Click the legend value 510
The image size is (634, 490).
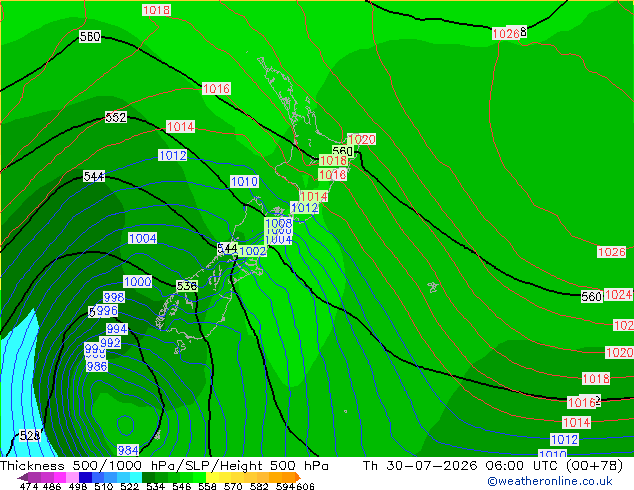point(104,486)
